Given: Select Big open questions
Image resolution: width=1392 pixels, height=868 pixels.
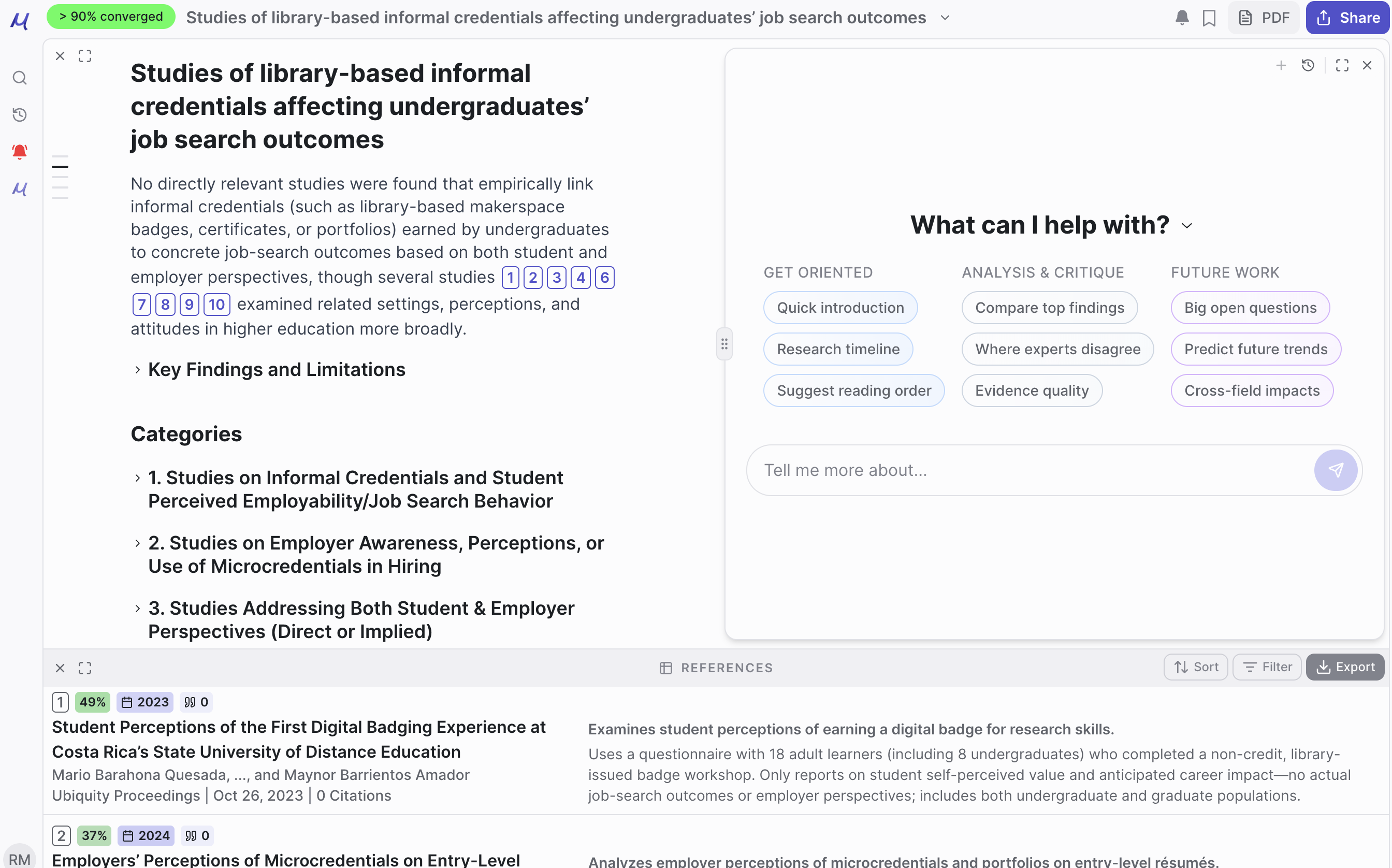Looking at the screenshot, I should (x=1250, y=308).
